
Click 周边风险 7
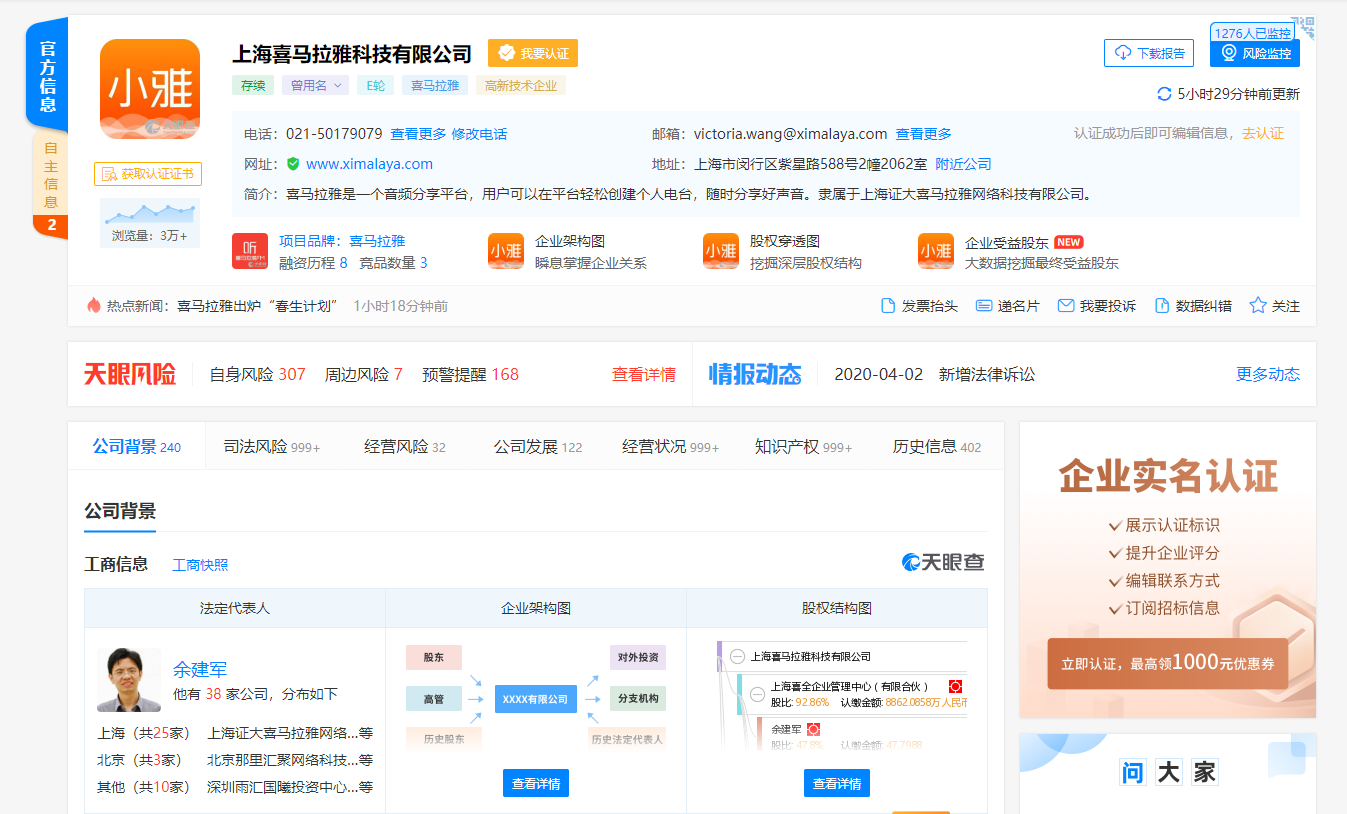[x=363, y=374]
